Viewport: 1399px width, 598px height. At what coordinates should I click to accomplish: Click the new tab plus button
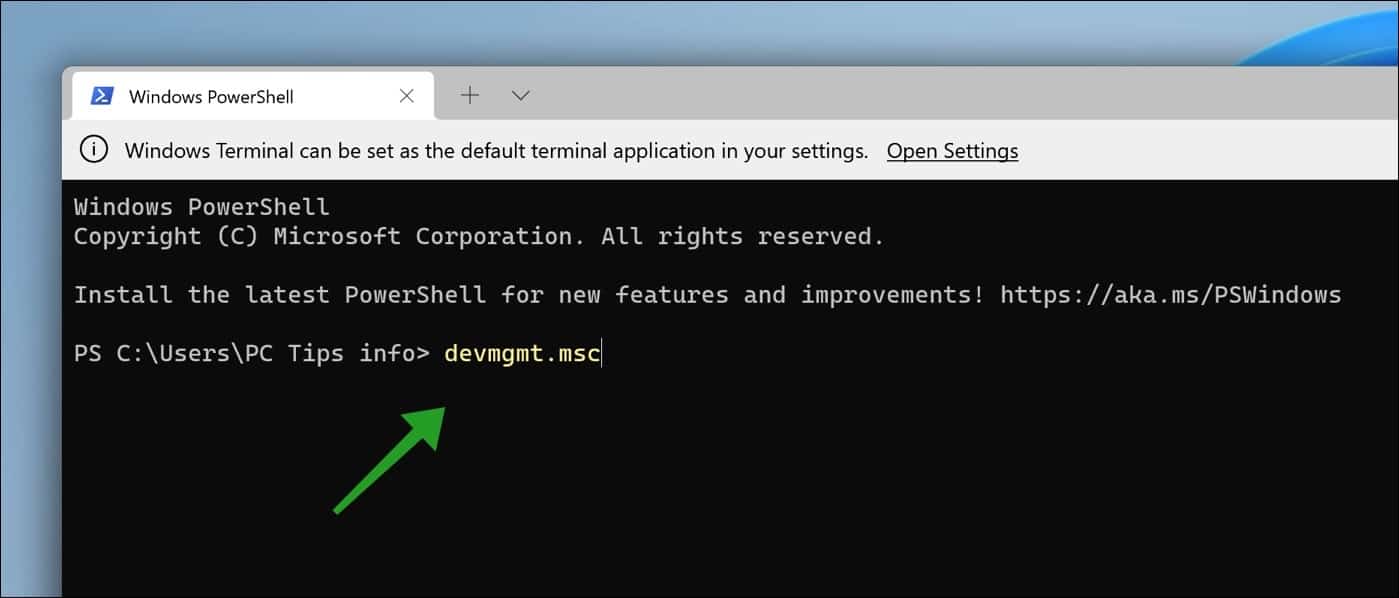coord(469,95)
